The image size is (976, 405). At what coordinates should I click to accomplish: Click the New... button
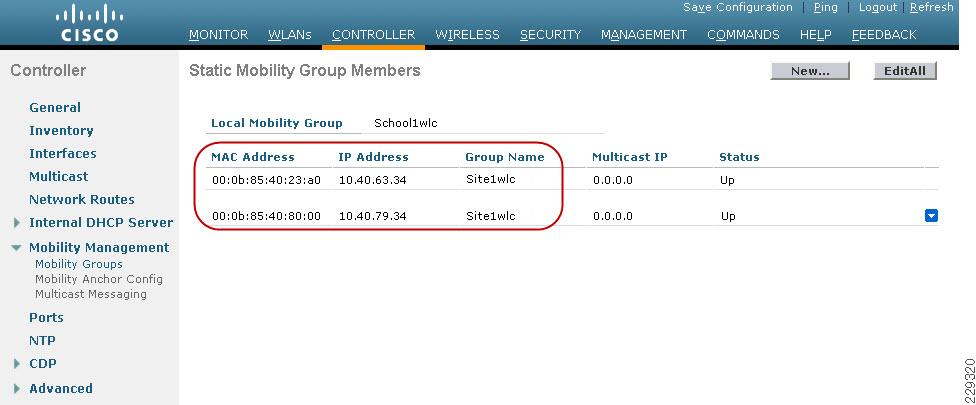point(810,71)
